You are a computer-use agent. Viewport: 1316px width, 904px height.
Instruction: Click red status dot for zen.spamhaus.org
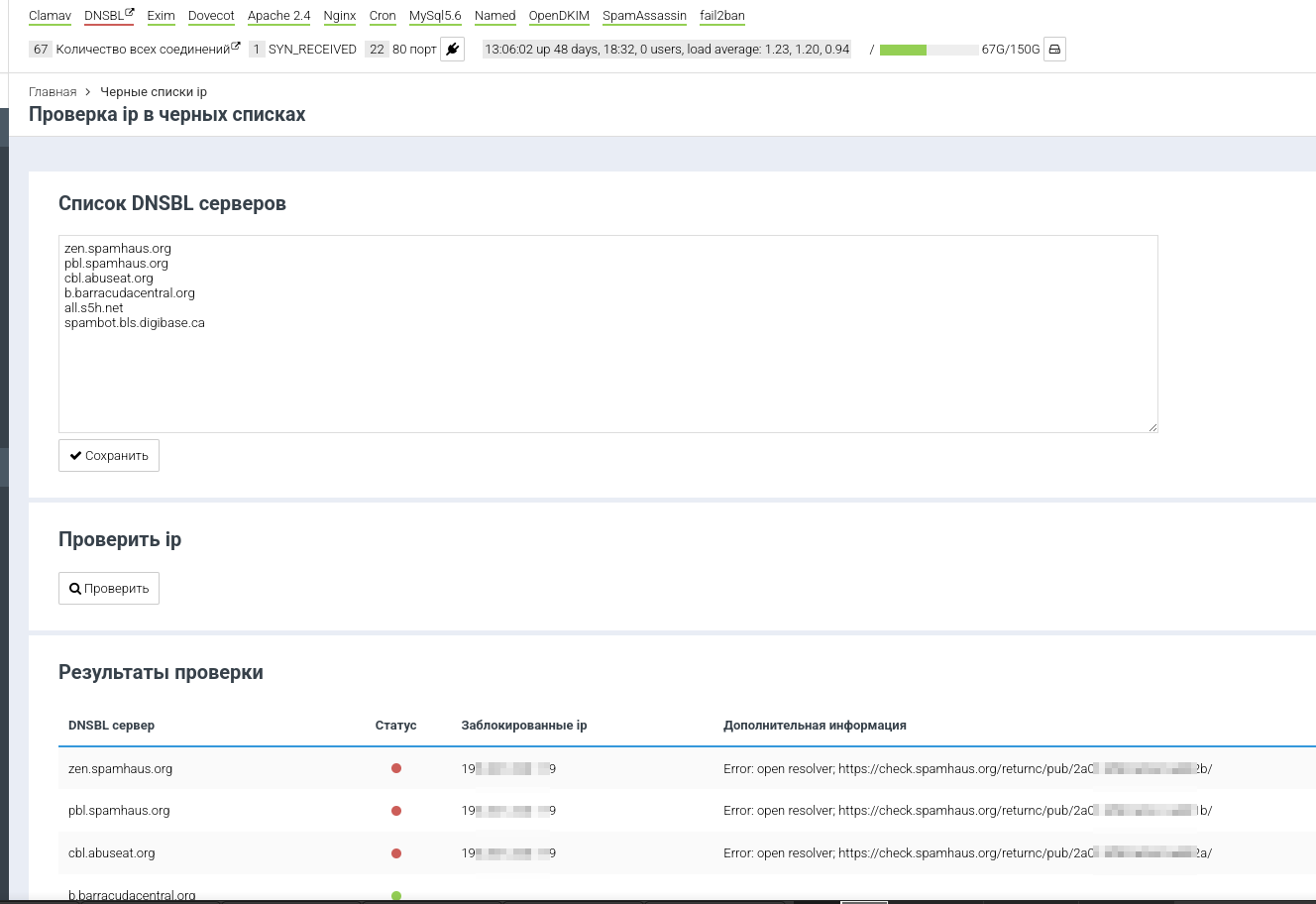[396, 768]
